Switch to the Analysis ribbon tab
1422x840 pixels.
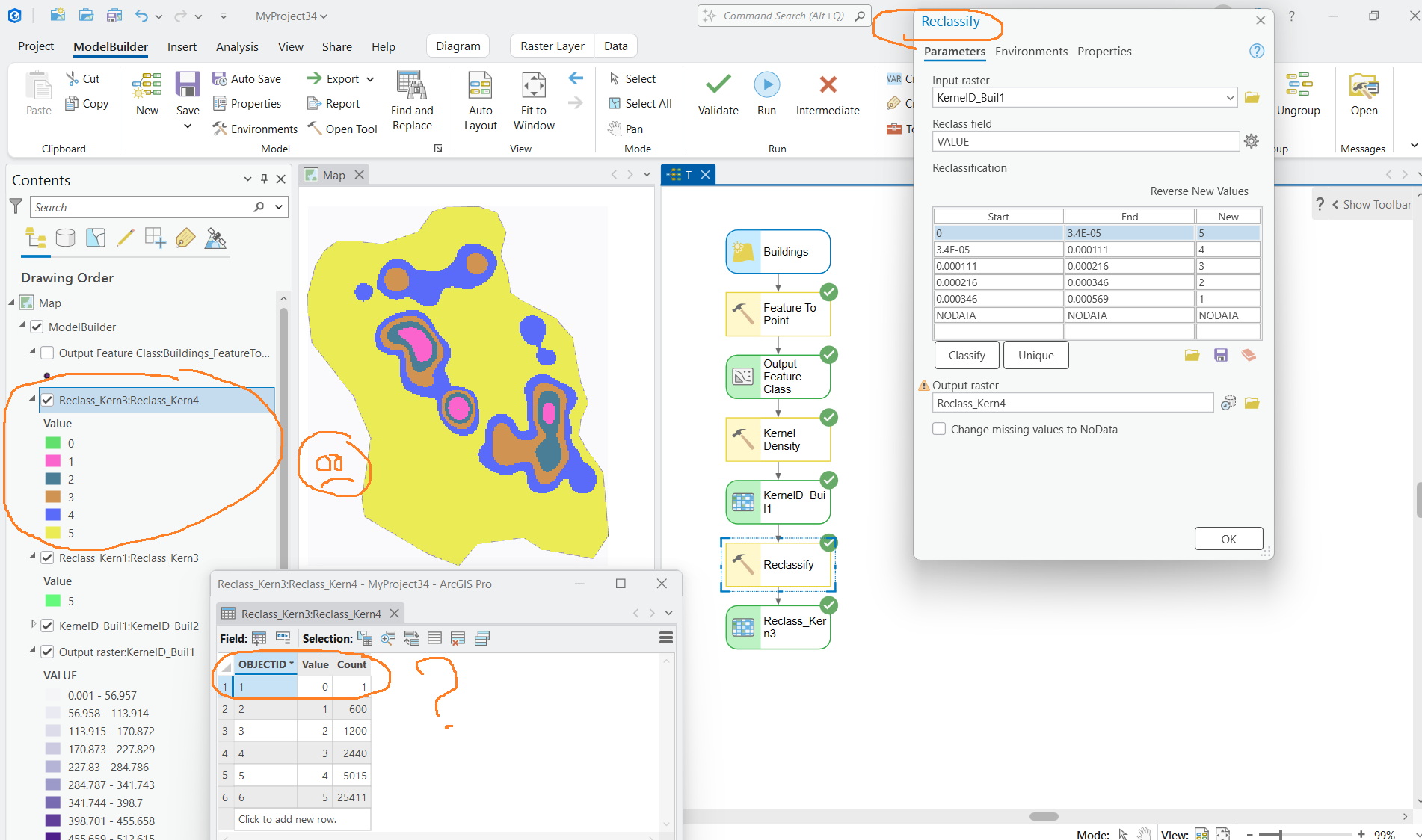tap(237, 46)
